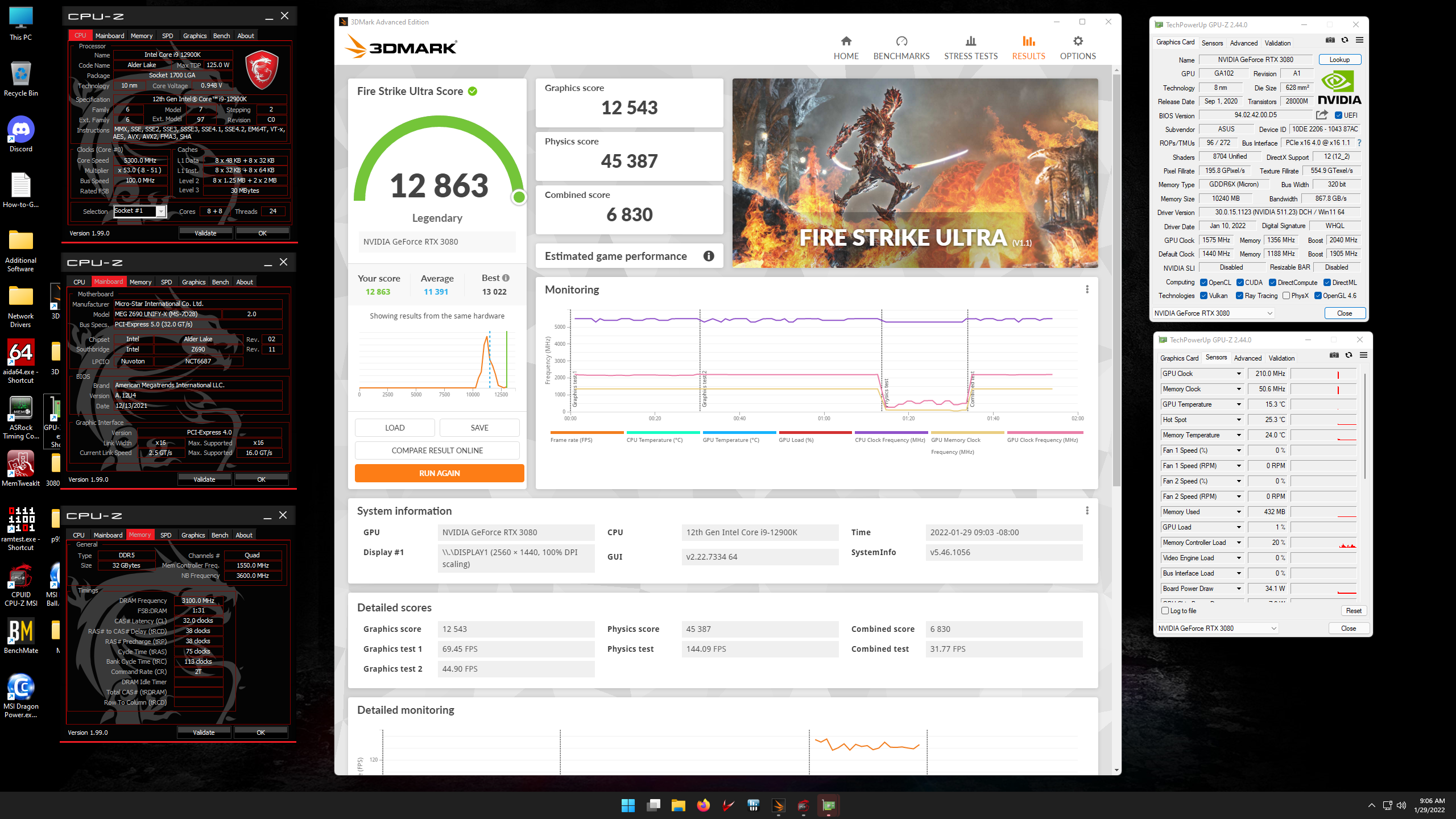
Task: Toggle the Ray Tracing checkbox
Action: [x=1239, y=296]
